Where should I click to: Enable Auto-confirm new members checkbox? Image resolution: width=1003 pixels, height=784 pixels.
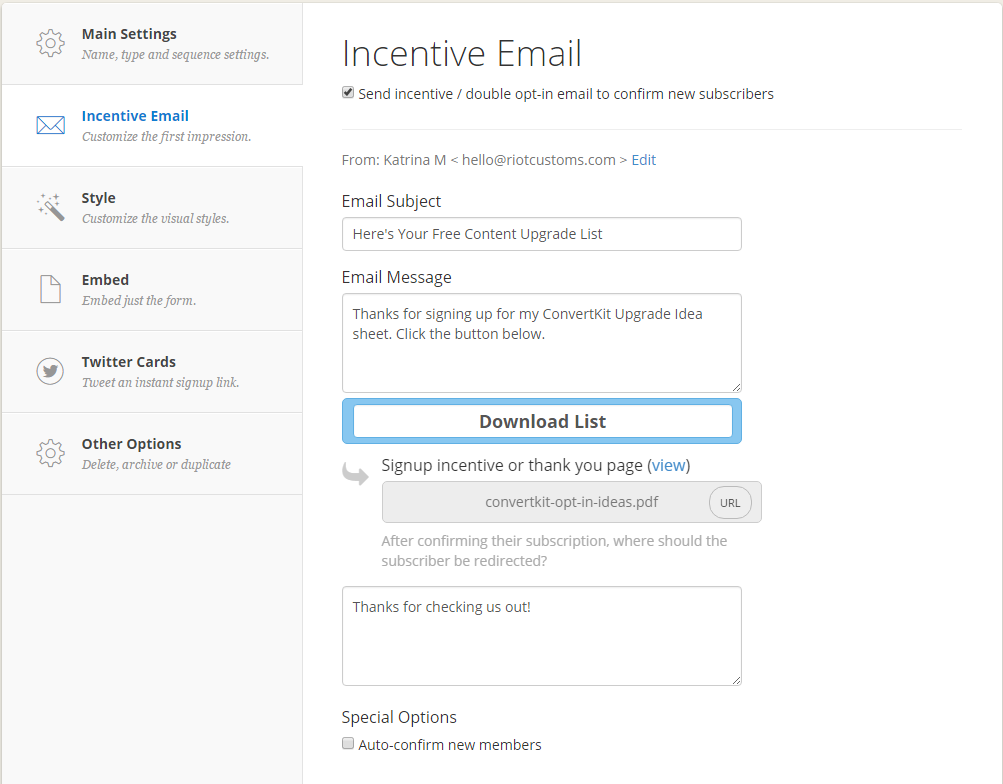pyautogui.click(x=348, y=743)
